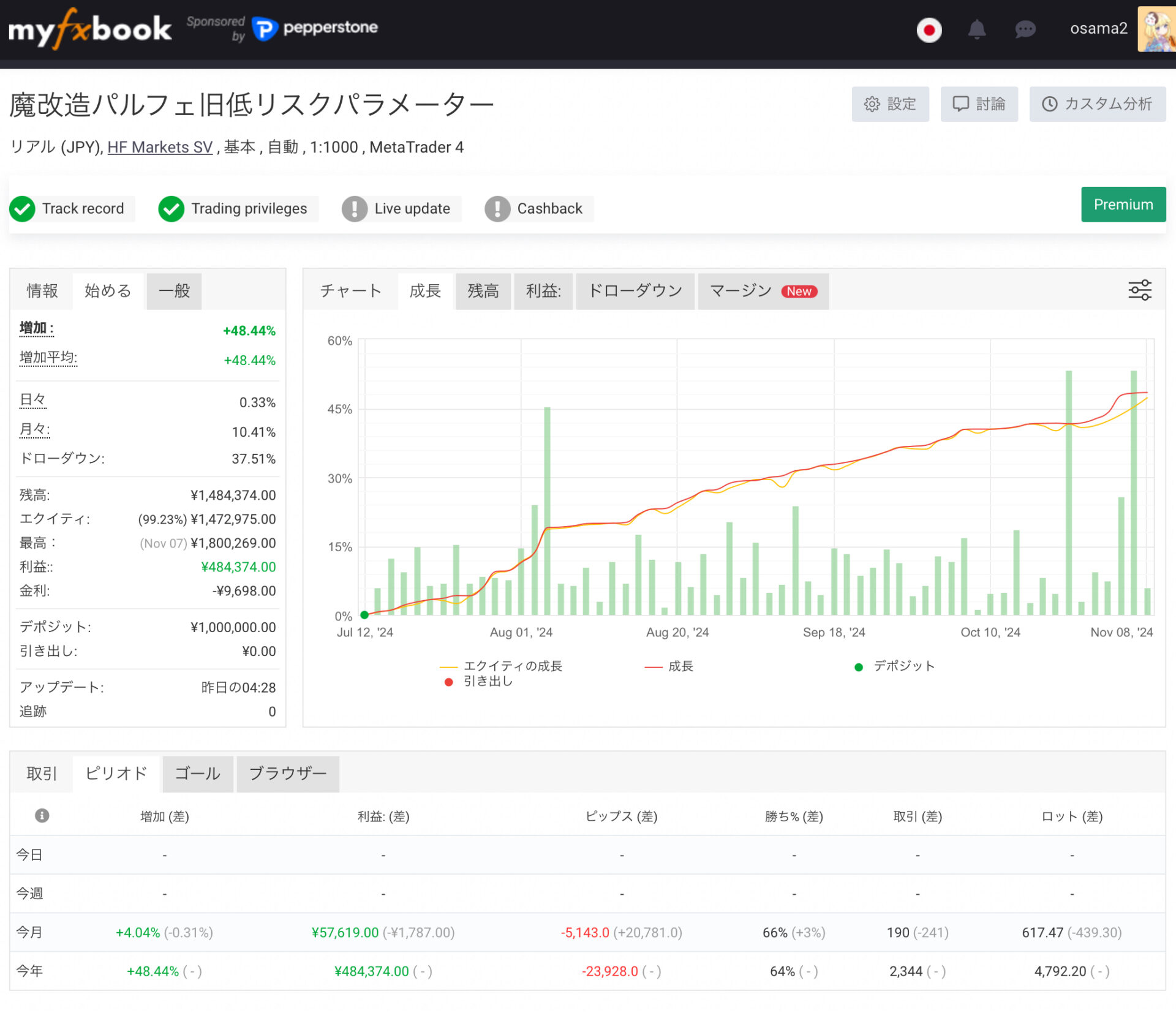Click the 残高 value ¥1,484,374.00
1176x1013 pixels.
pyautogui.click(x=233, y=495)
